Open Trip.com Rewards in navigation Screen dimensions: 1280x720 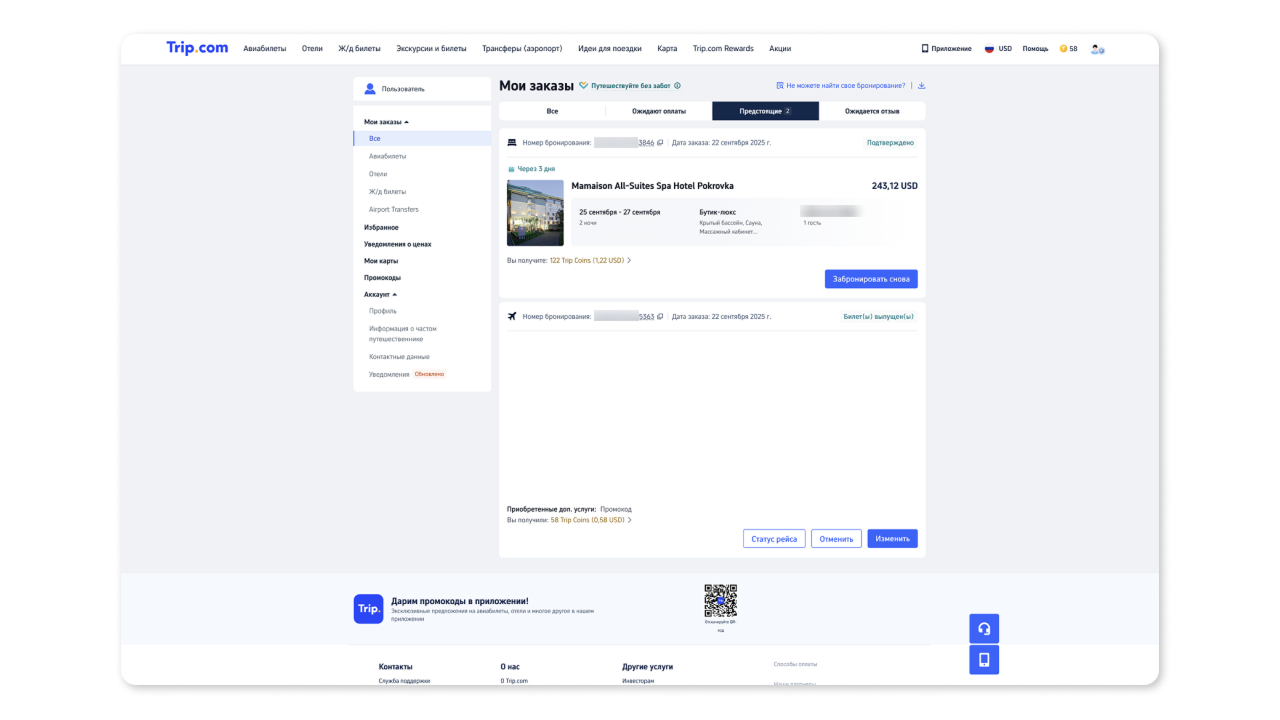[x=723, y=48]
